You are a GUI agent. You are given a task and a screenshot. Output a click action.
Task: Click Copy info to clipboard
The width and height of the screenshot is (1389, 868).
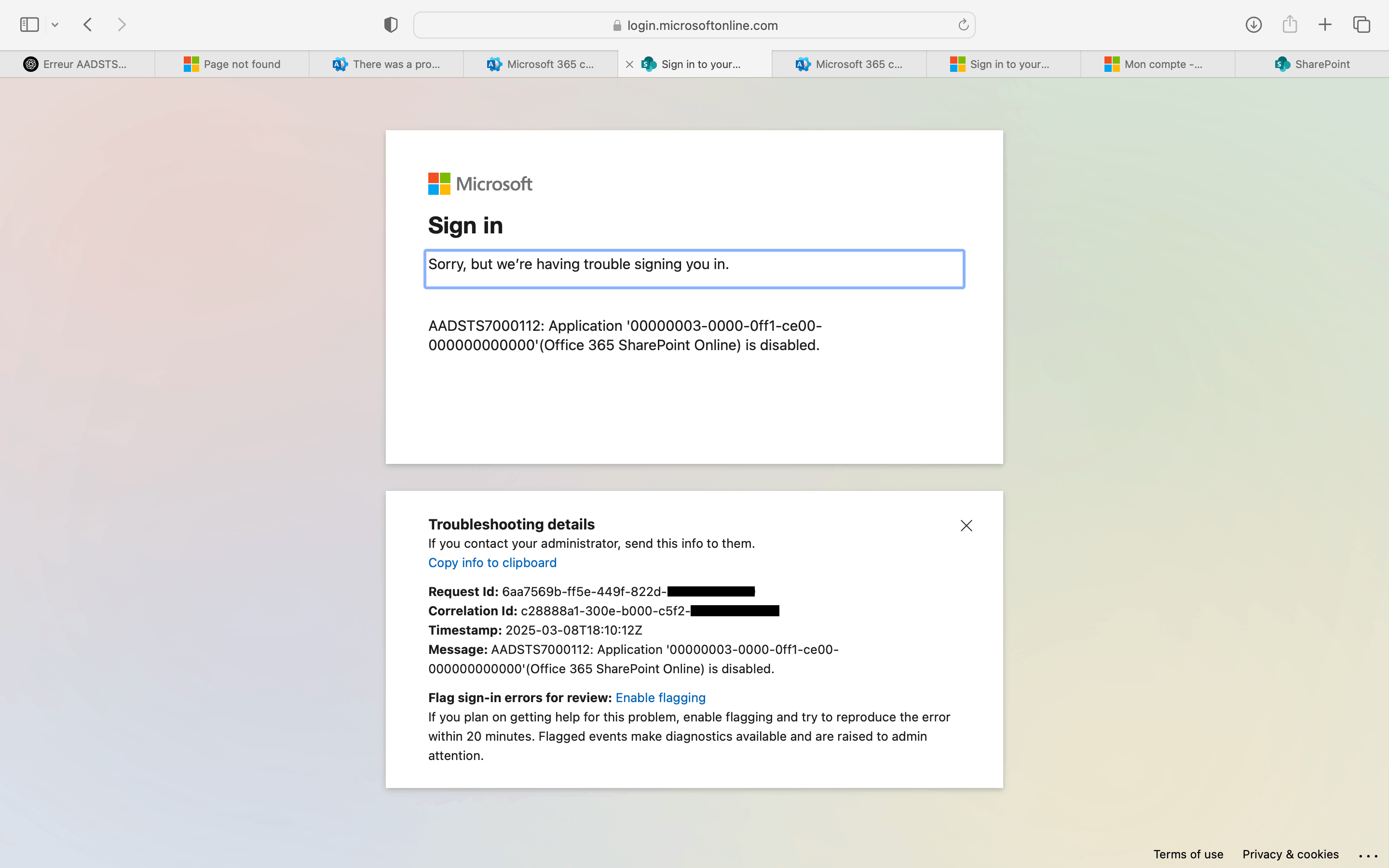pos(492,563)
